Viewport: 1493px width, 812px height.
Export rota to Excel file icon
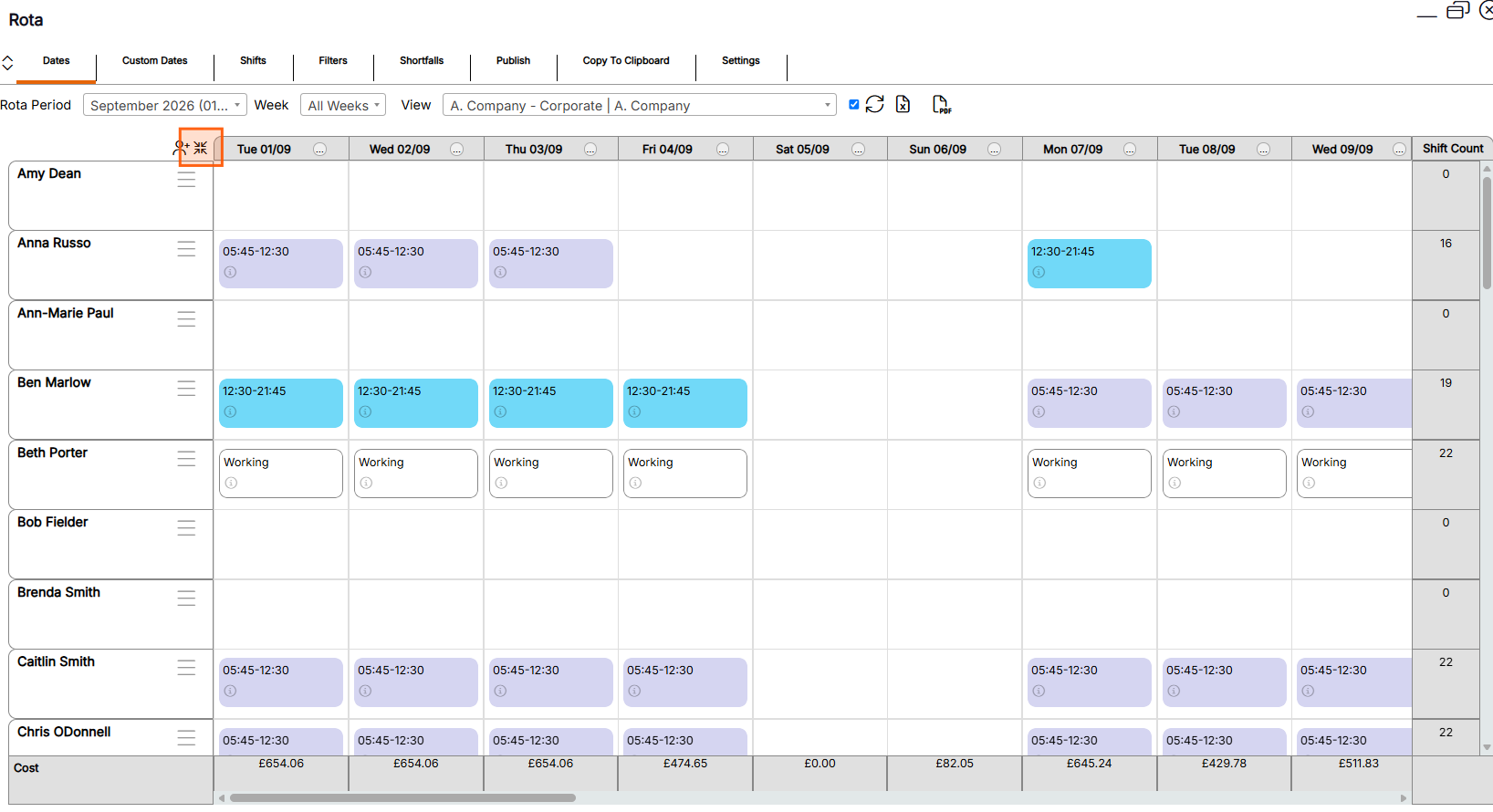(x=903, y=104)
